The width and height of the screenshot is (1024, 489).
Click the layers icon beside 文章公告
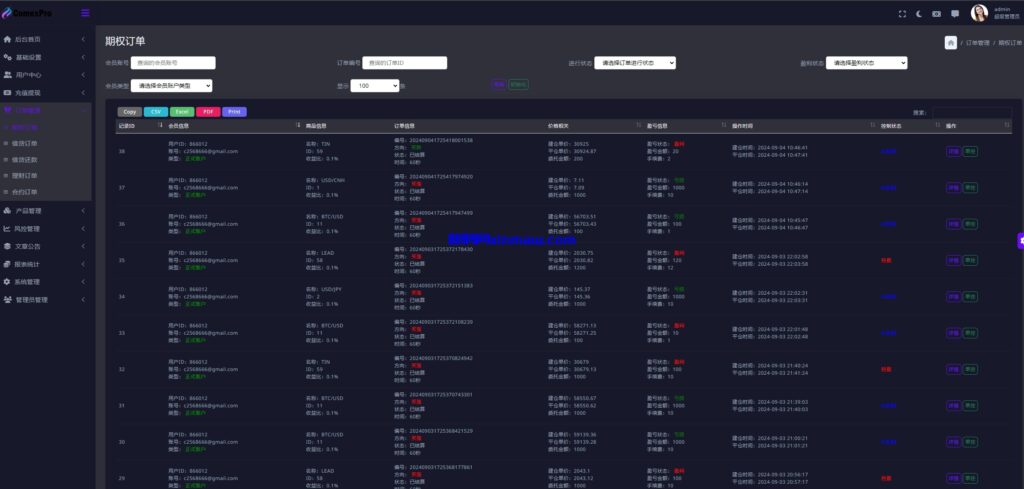pyautogui.click(x=7, y=246)
